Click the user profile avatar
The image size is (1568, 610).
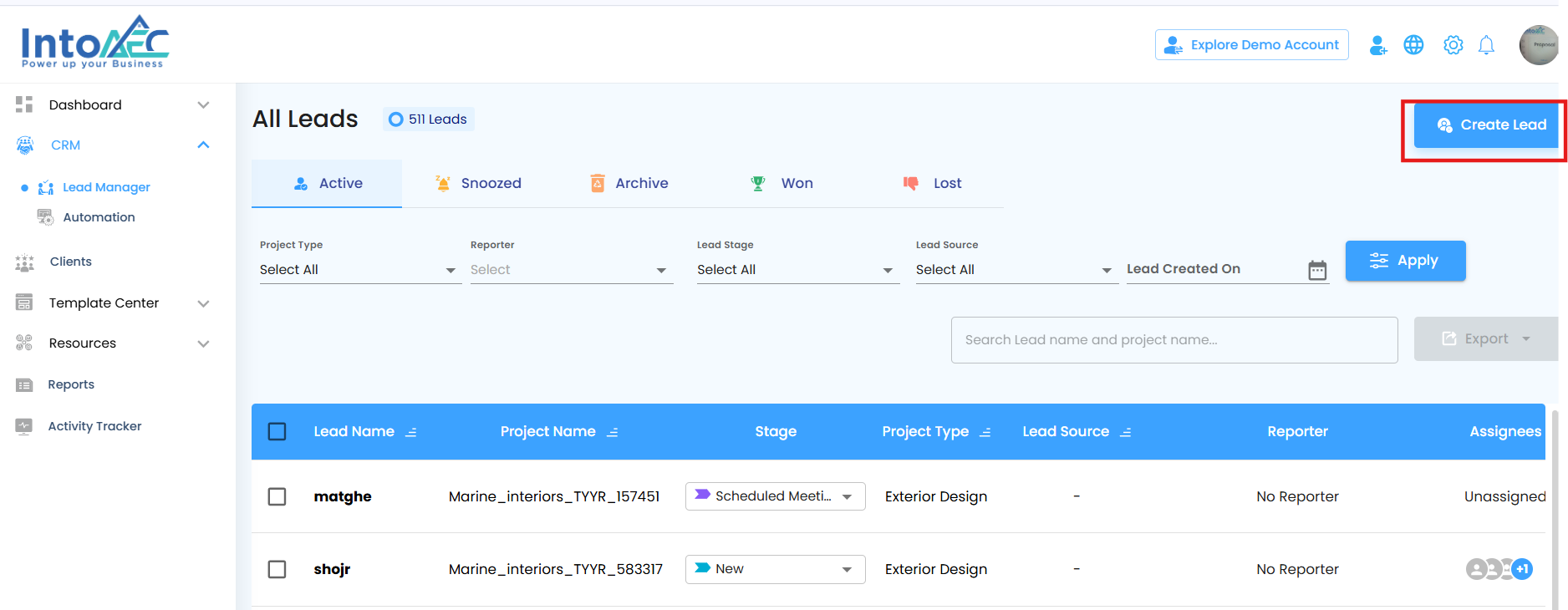[1538, 45]
